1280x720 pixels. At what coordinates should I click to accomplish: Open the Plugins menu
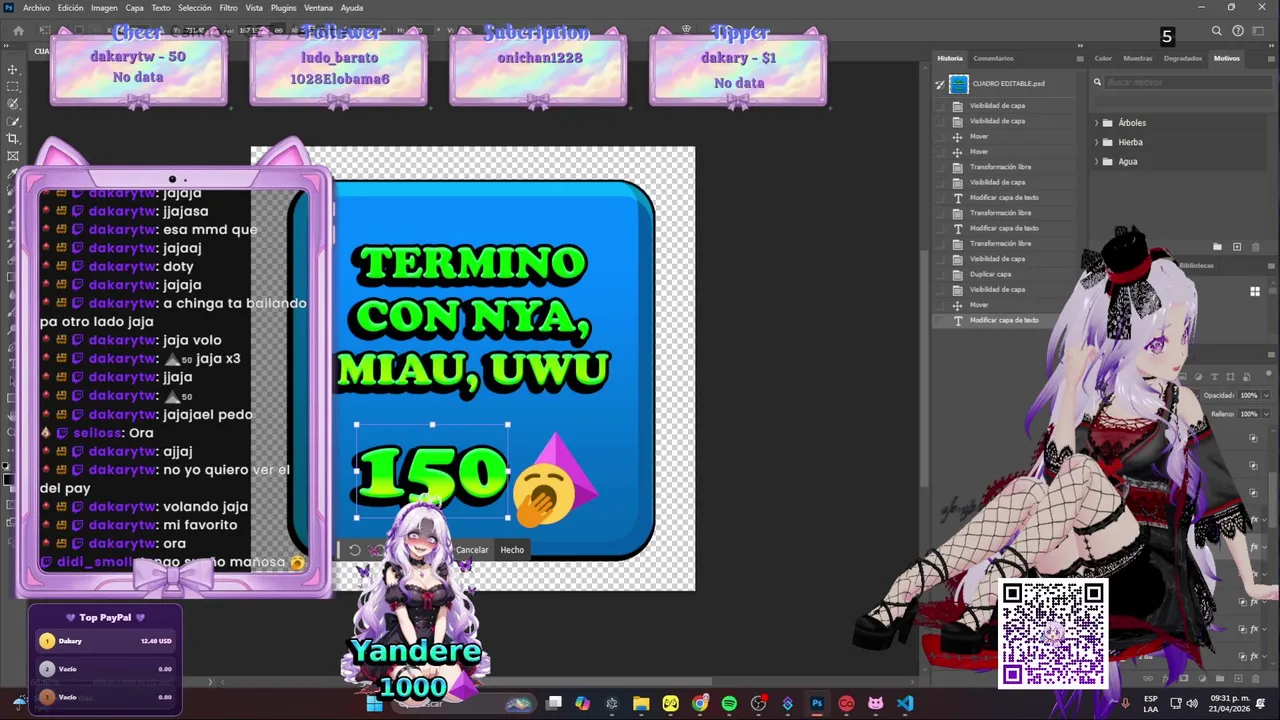click(284, 8)
